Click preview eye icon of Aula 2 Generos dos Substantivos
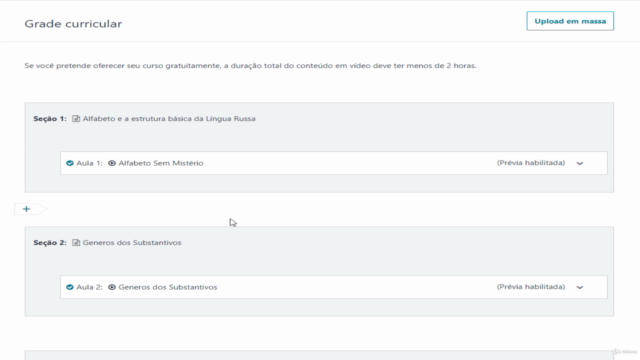The width and height of the screenshot is (640, 360). [x=112, y=287]
